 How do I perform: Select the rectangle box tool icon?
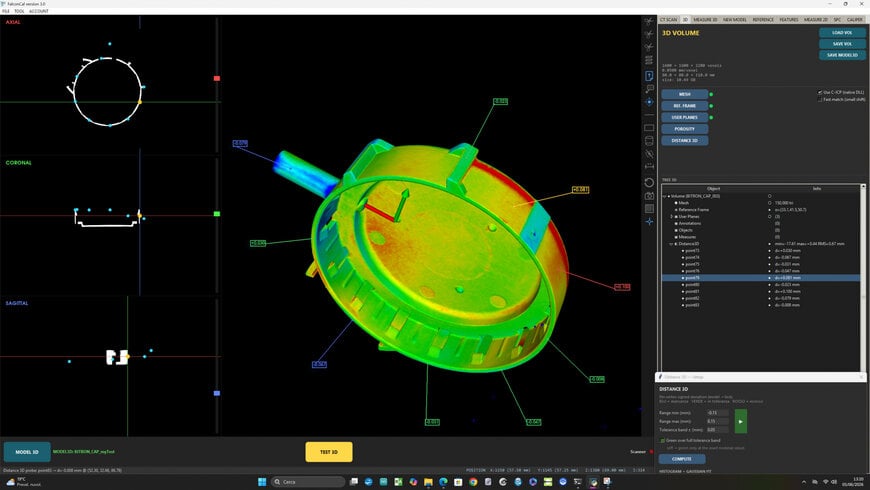pos(649,128)
